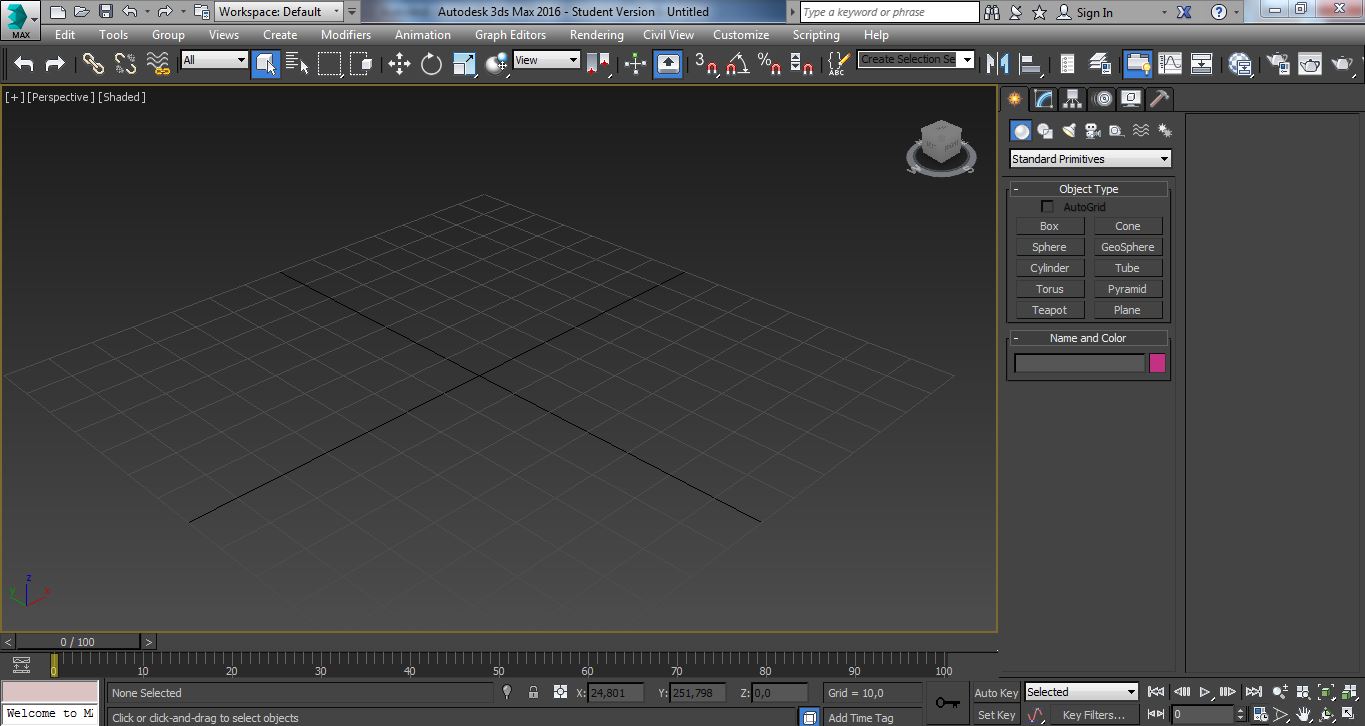Image resolution: width=1365 pixels, height=726 pixels.
Task: Open the Material Editor
Action: pyautogui.click(x=1240, y=63)
